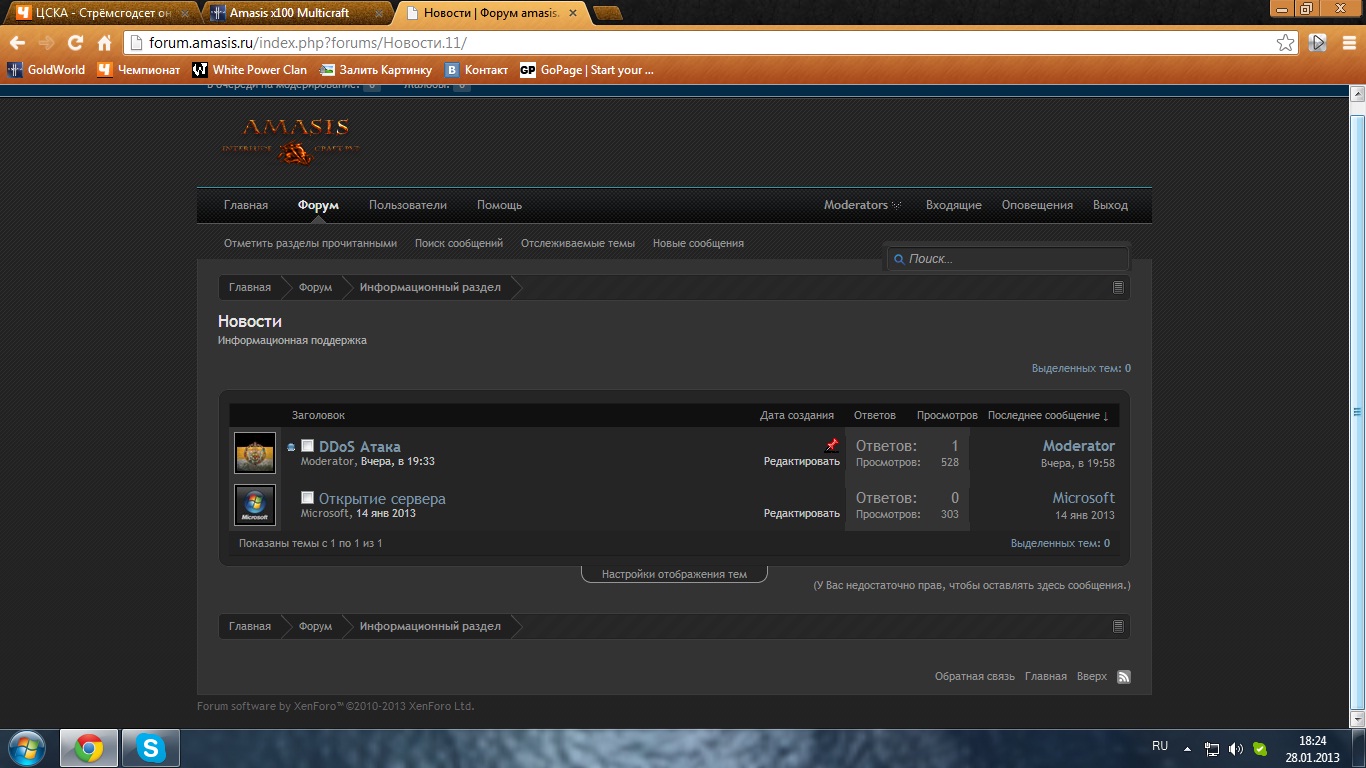1366x768 pixels.
Task: Go back using the browser back arrow
Action: pos(17,43)
